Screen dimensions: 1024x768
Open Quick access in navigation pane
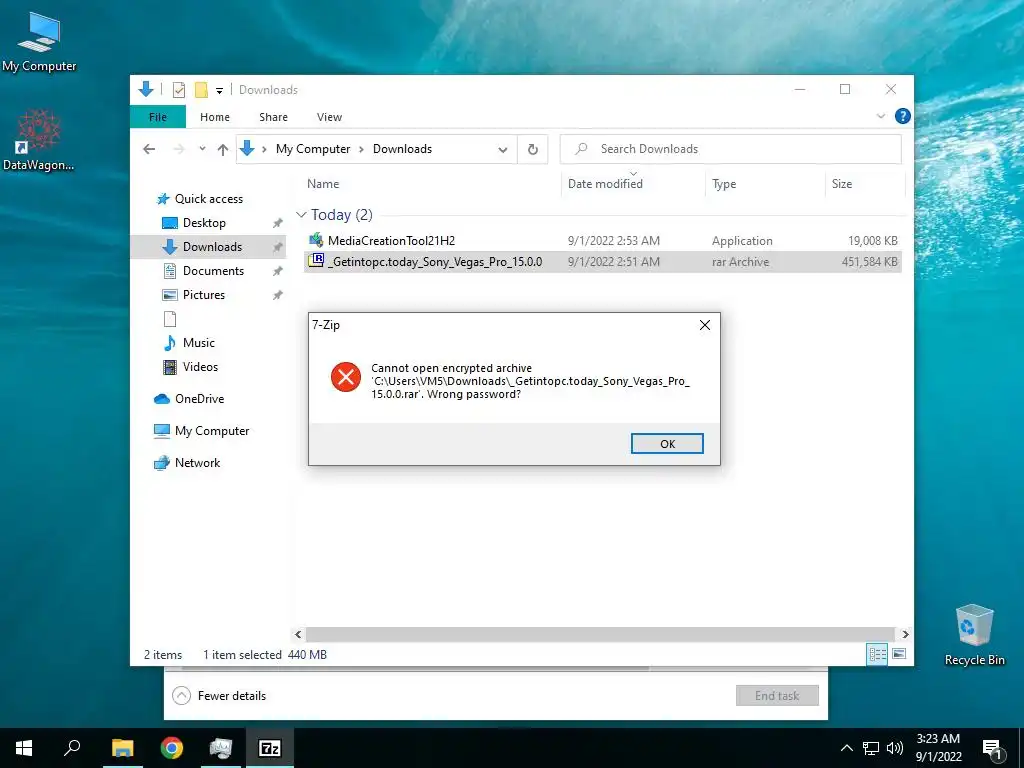point(208,199)
